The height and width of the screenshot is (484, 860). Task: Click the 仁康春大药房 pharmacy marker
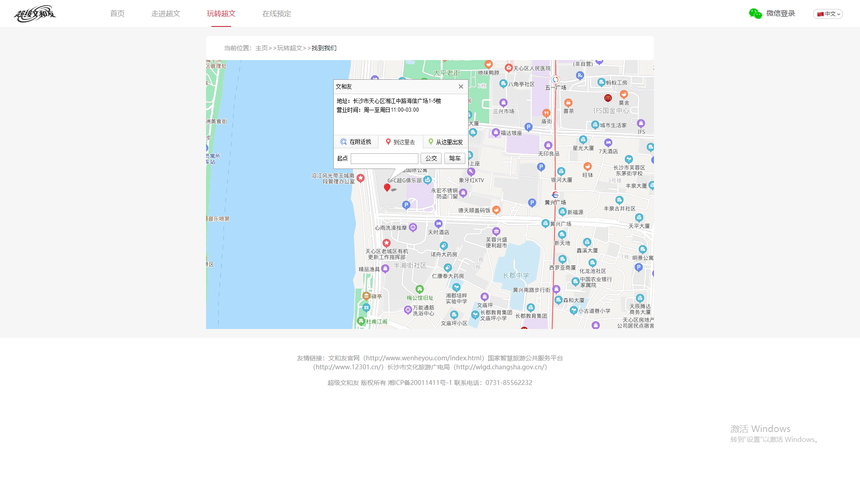click(448, 268)
